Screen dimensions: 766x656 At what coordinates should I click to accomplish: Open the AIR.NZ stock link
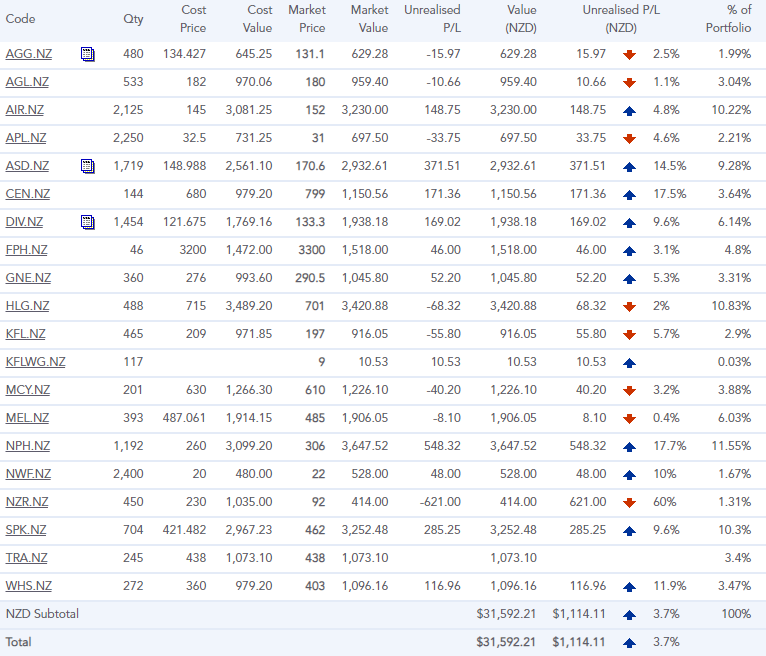[27, 110]
